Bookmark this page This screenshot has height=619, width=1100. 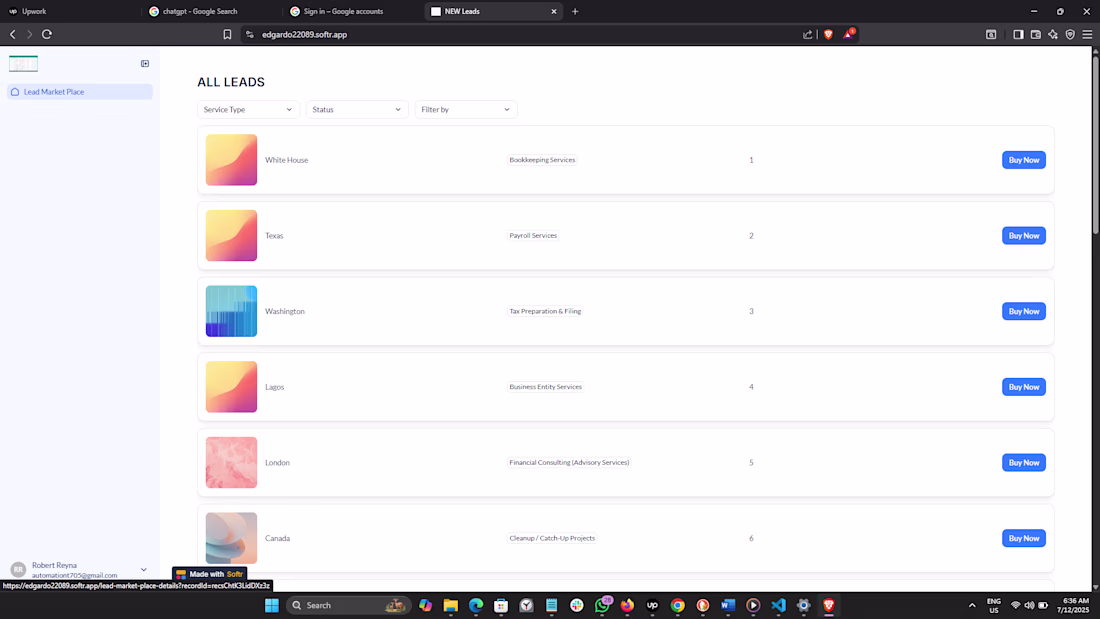pyautogui.click(x=227, y=34)
